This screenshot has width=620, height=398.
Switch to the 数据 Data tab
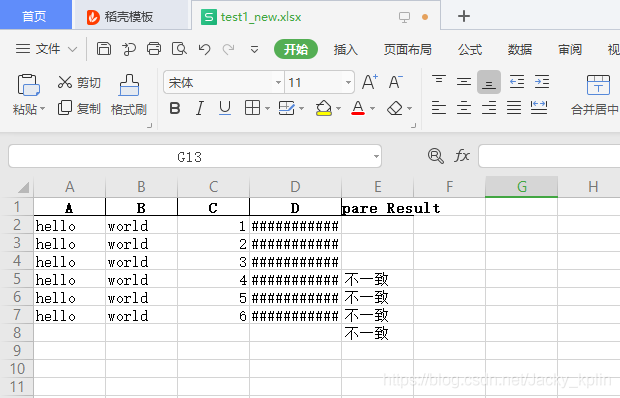(x=520, y=49)
